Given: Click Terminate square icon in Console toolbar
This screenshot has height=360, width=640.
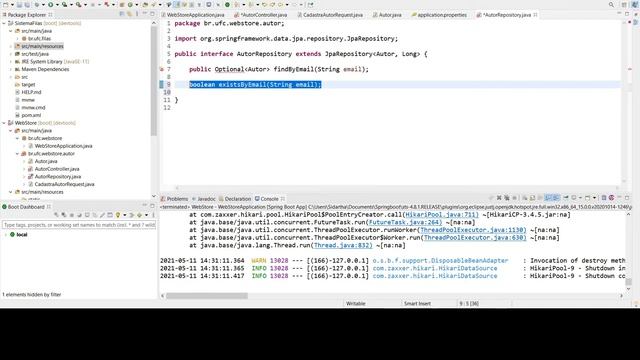Looking at the screenshot, I should click(x=514, y=198).
